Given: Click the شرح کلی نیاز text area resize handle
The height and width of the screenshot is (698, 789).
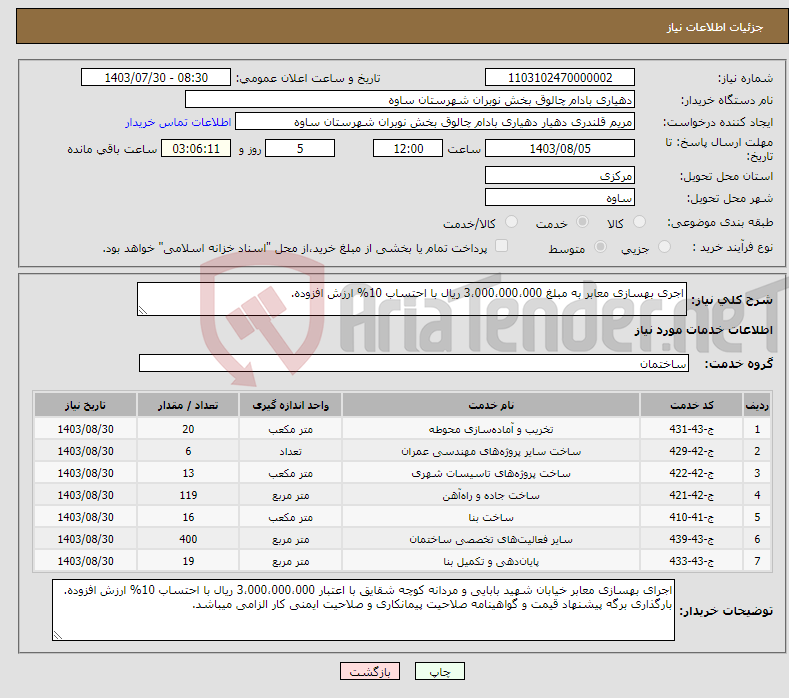Looking at the screenshot, I should 143,310.
